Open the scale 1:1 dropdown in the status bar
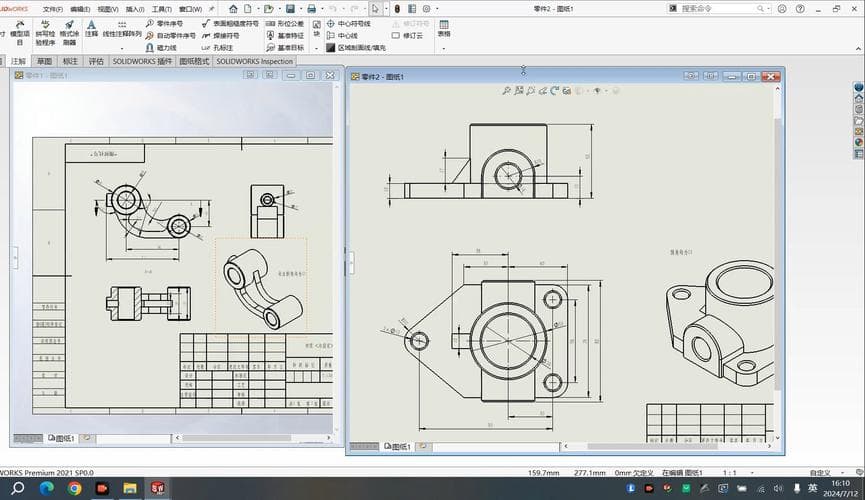865x500 pixels. click(x=751, y=473)
